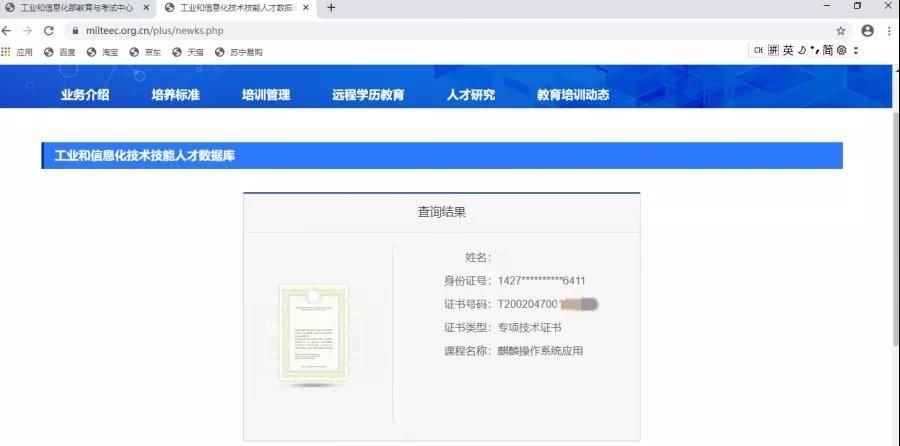Viewport: 900px width, 446px height.
Task: Reload the current page
Action: 48,31
